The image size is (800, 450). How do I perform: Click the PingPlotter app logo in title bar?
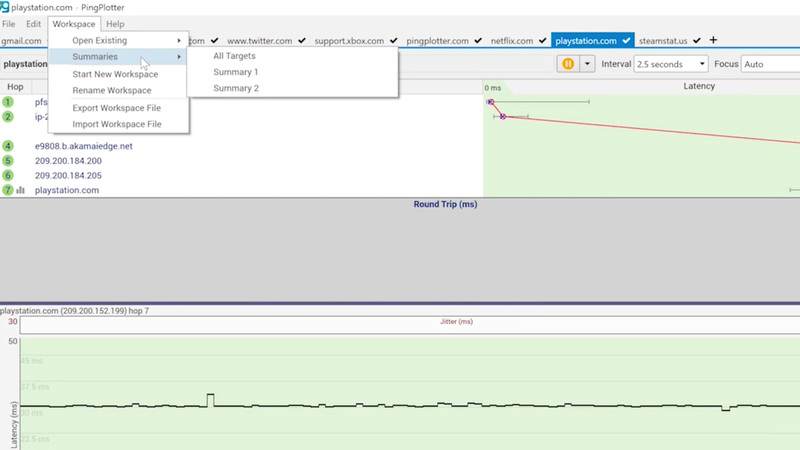pos(5,7)
